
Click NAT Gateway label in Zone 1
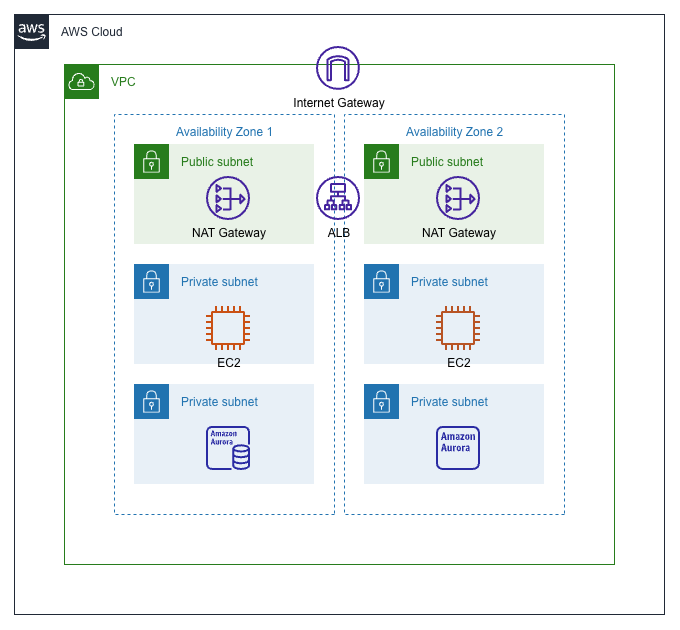tap(229, 233)
